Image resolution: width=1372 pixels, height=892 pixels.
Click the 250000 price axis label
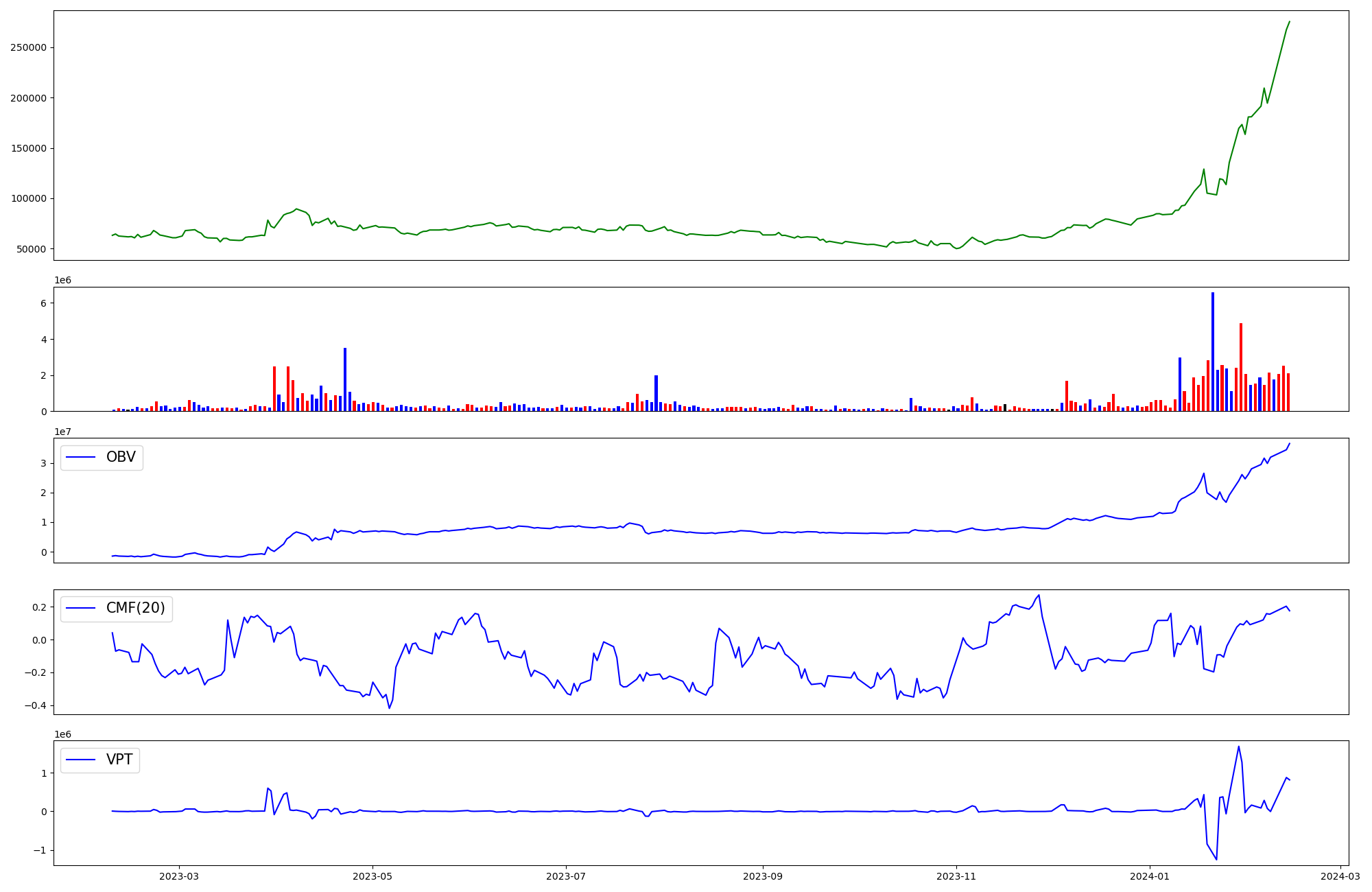tap(28, 47)
